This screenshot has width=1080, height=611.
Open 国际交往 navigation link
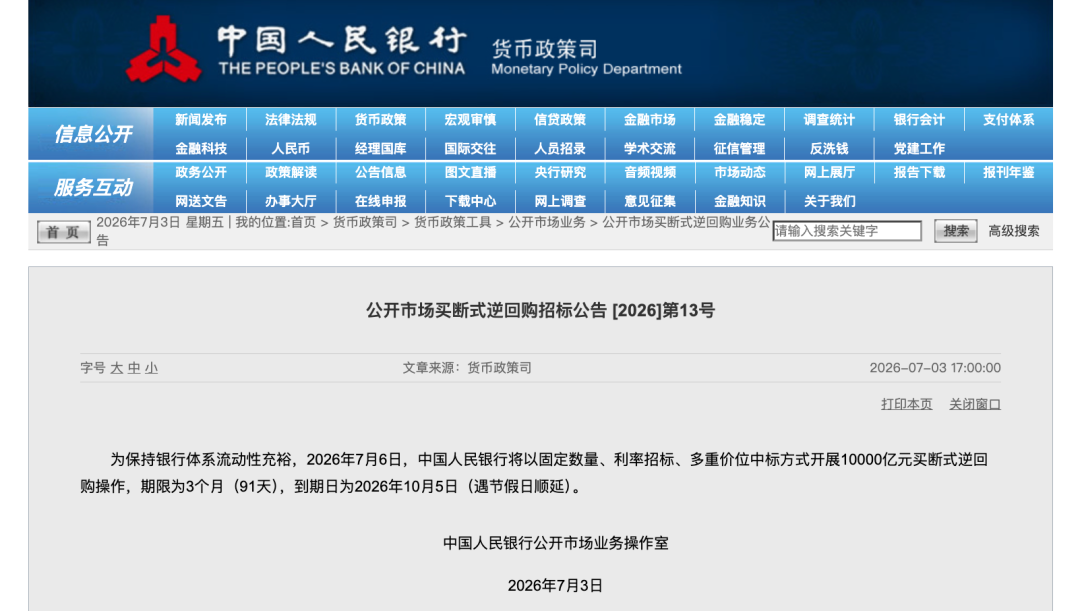(470, 148)
